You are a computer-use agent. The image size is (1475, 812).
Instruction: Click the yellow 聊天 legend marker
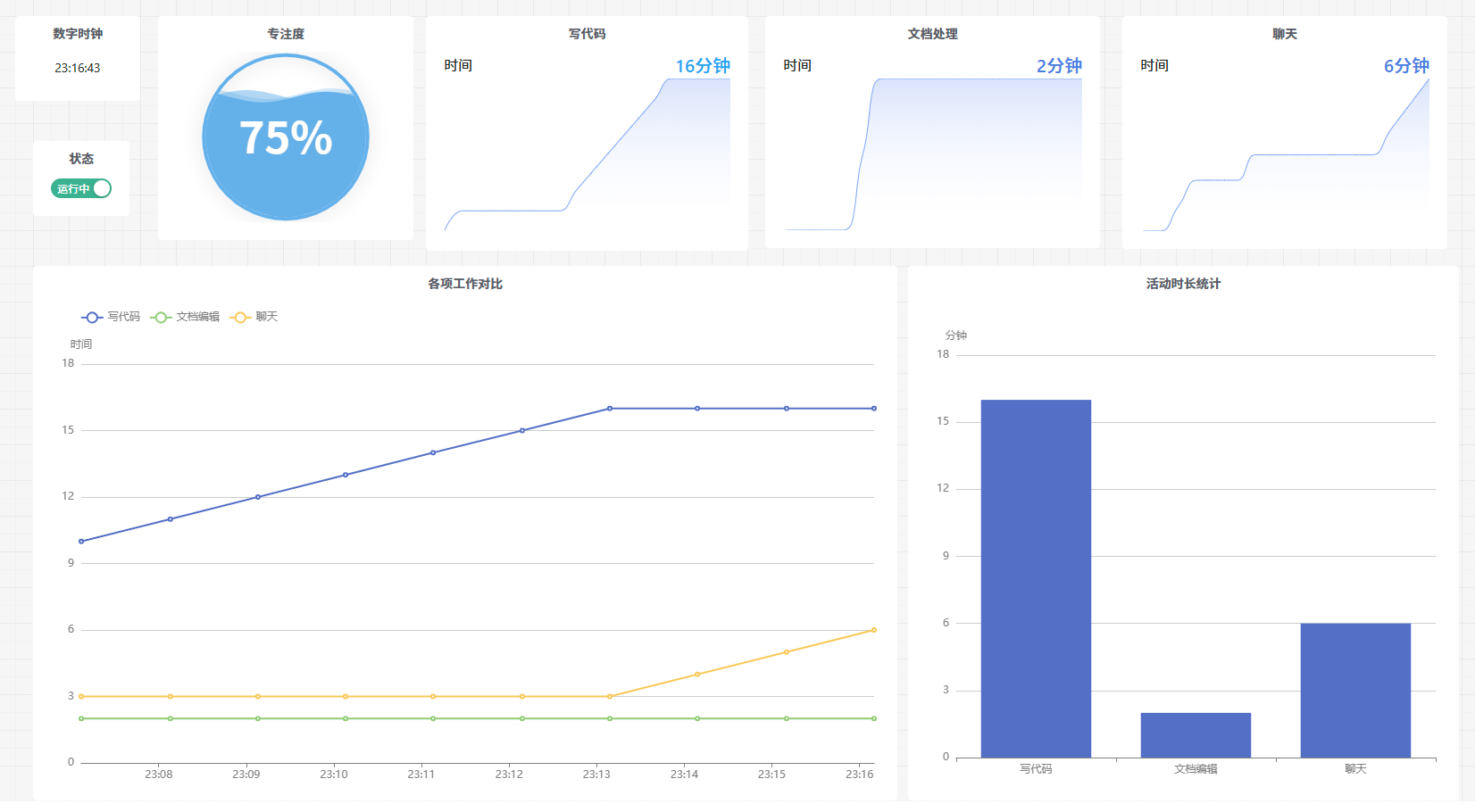240,317
